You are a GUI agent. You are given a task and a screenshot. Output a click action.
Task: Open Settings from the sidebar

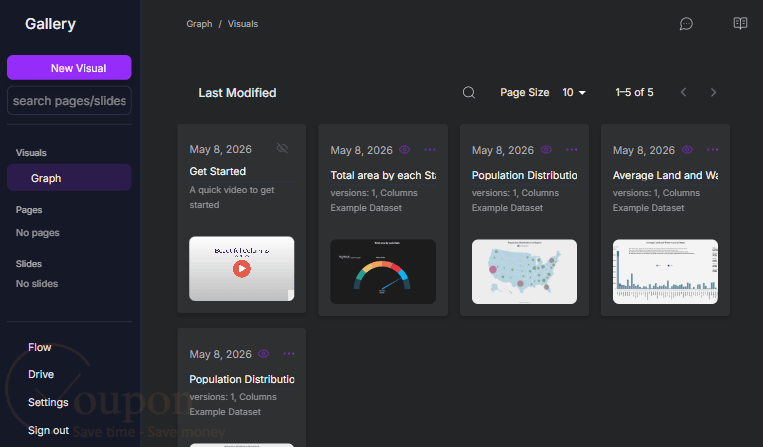(x=48, y=402)
